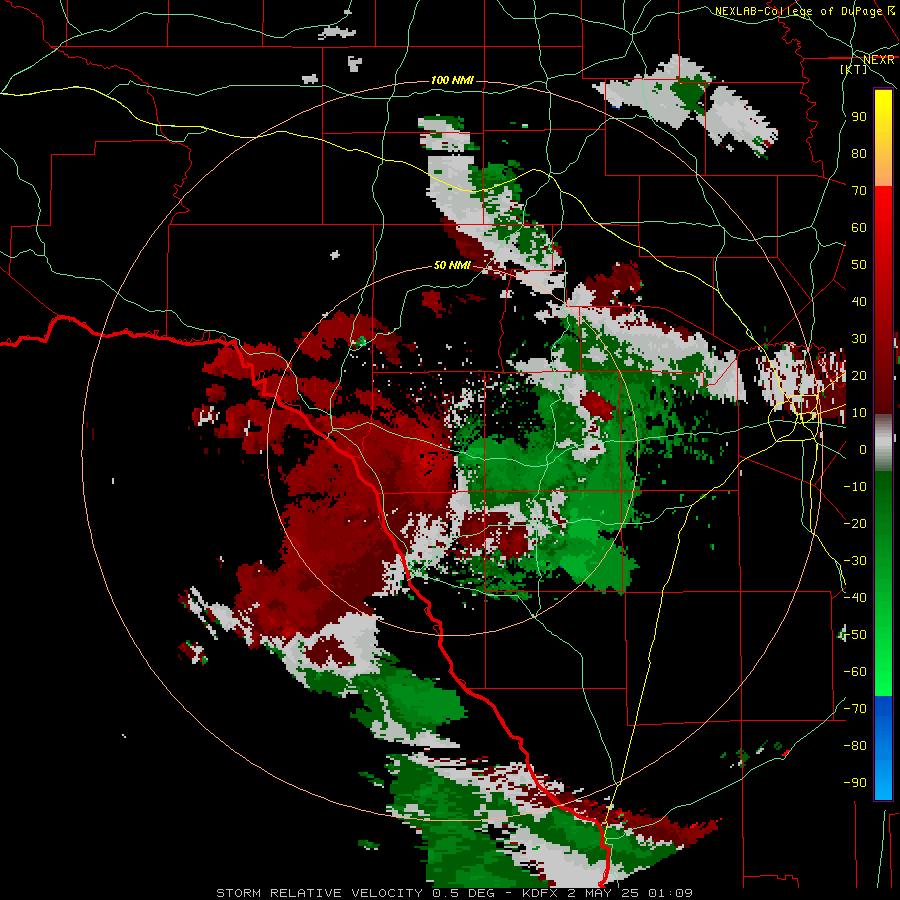Click the -70 value on the velocity scale
900x900 pixels.
tap(855, 709)
